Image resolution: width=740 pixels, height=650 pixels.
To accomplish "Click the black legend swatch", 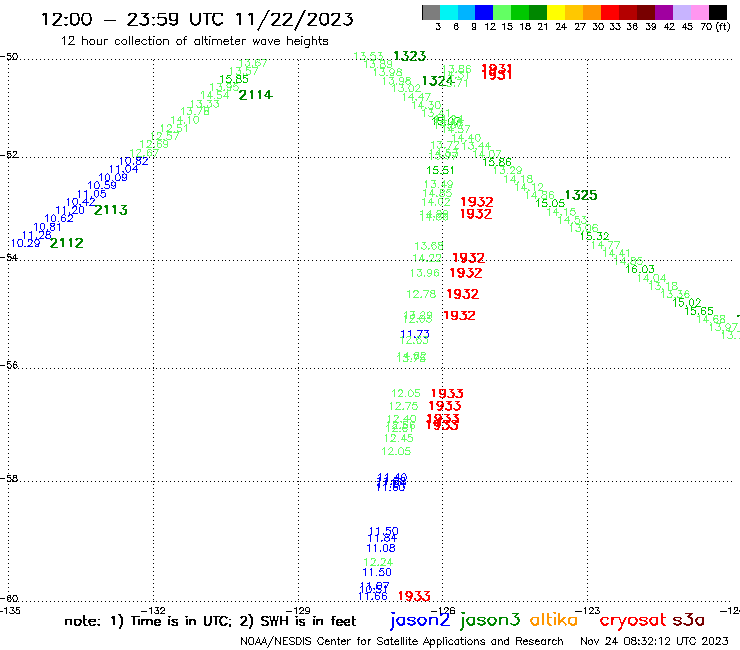I will coord(717,12).
